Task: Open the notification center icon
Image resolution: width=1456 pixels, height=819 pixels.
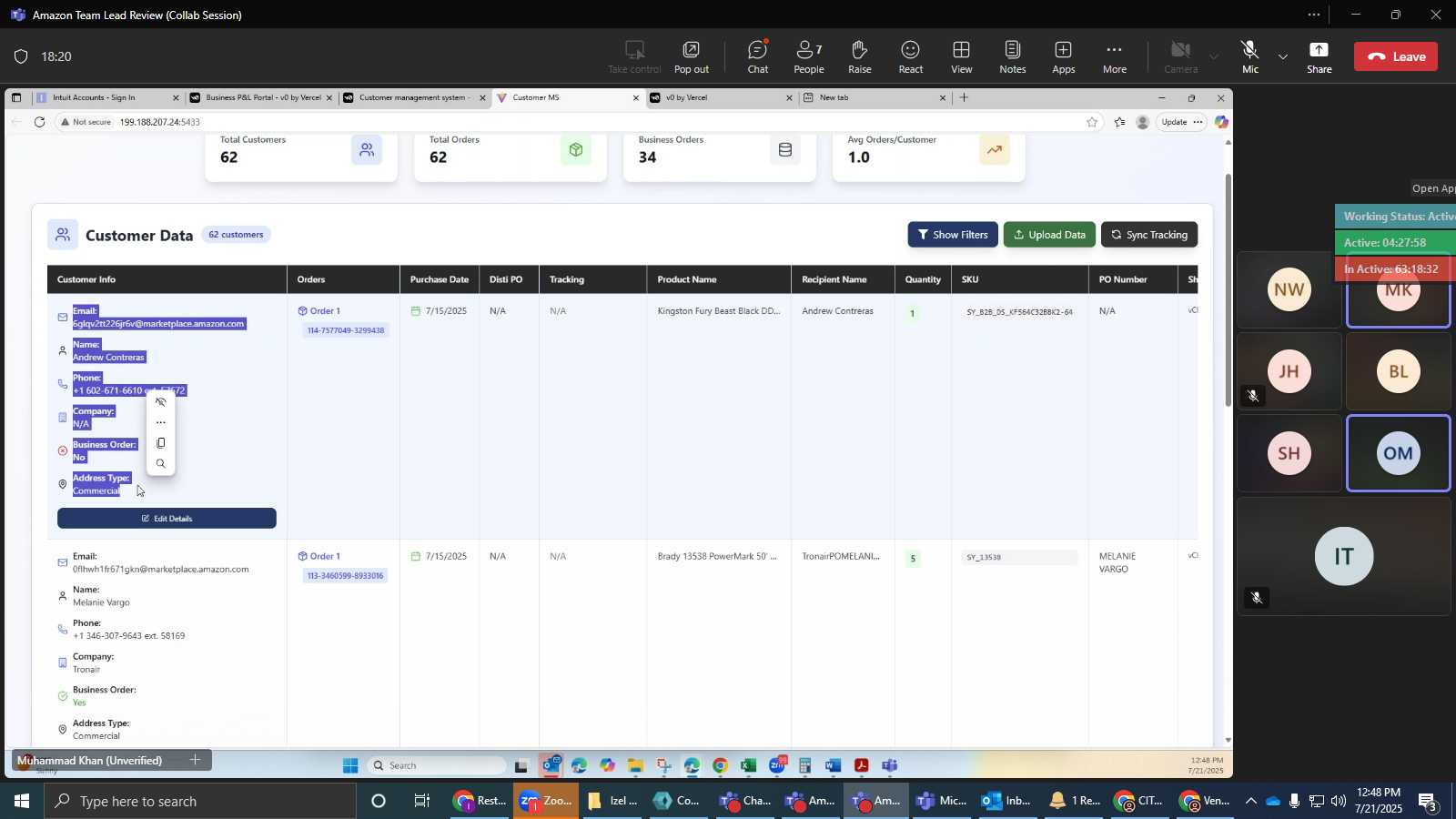Action: [x=1428, y=801]
